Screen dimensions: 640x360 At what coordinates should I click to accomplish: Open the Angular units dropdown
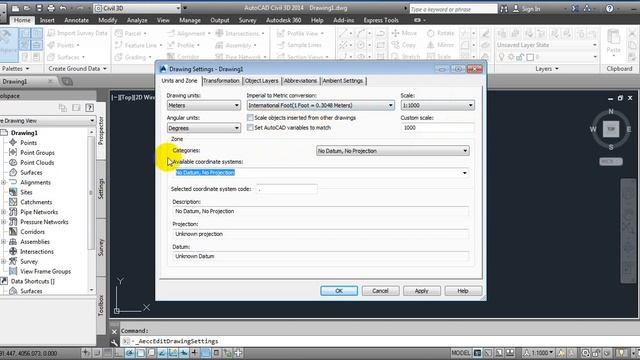tap(203, 128)
